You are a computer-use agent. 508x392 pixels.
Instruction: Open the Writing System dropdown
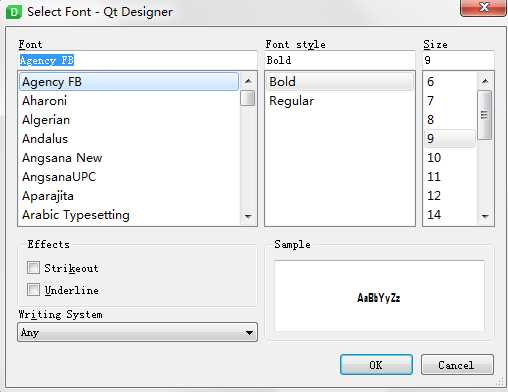tap(137, 332)
